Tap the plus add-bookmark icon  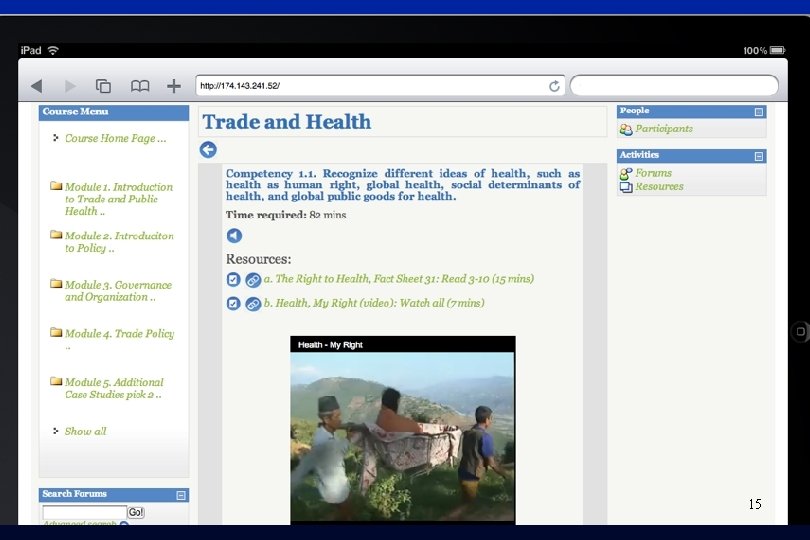(x=174, y=86)
